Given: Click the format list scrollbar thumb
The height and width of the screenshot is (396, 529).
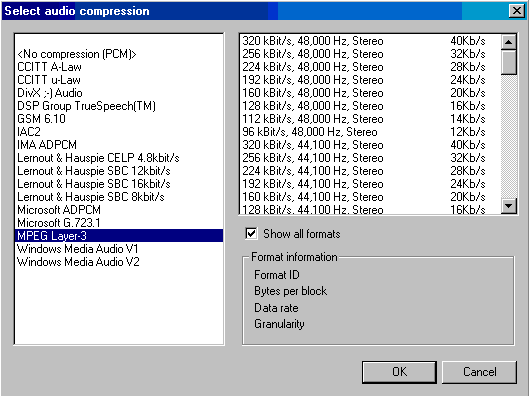Looking at the screenshot, I should 509,62.
